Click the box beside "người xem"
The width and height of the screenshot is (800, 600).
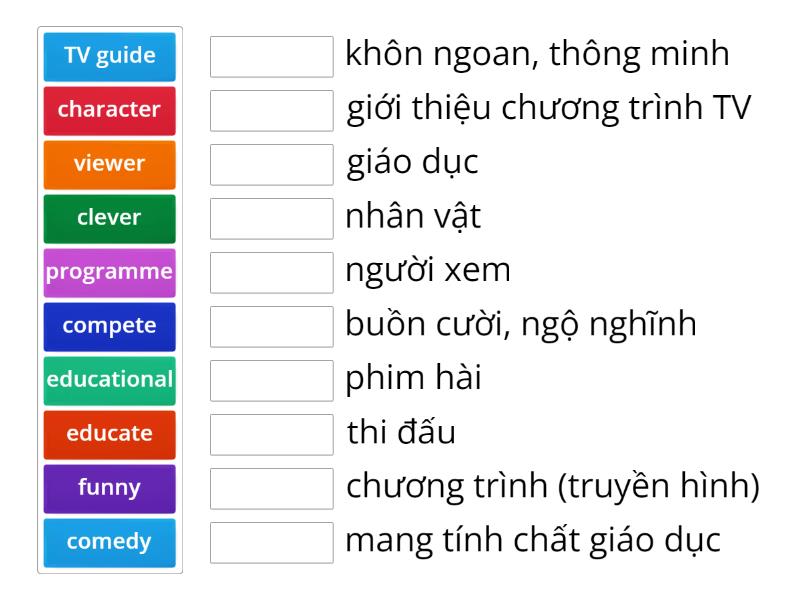click(272, 276)
